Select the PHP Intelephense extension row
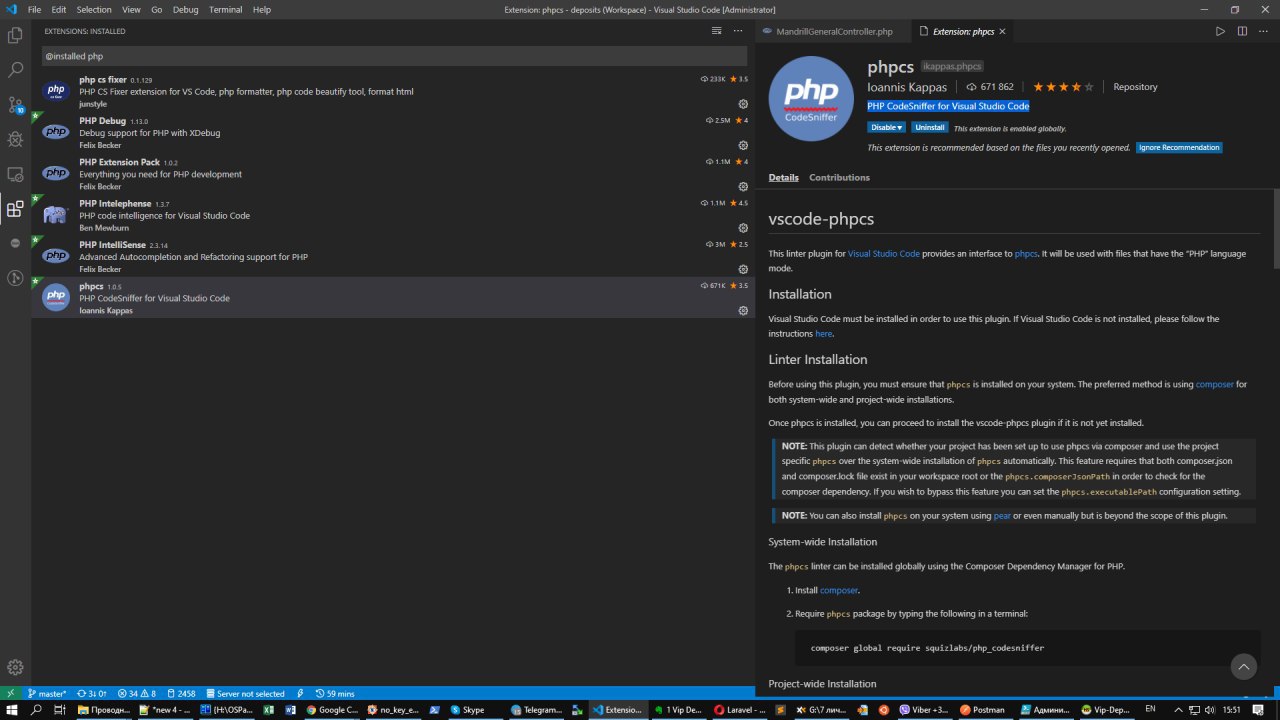Viewport: 1280px width, 720px height. pos(392,215)
